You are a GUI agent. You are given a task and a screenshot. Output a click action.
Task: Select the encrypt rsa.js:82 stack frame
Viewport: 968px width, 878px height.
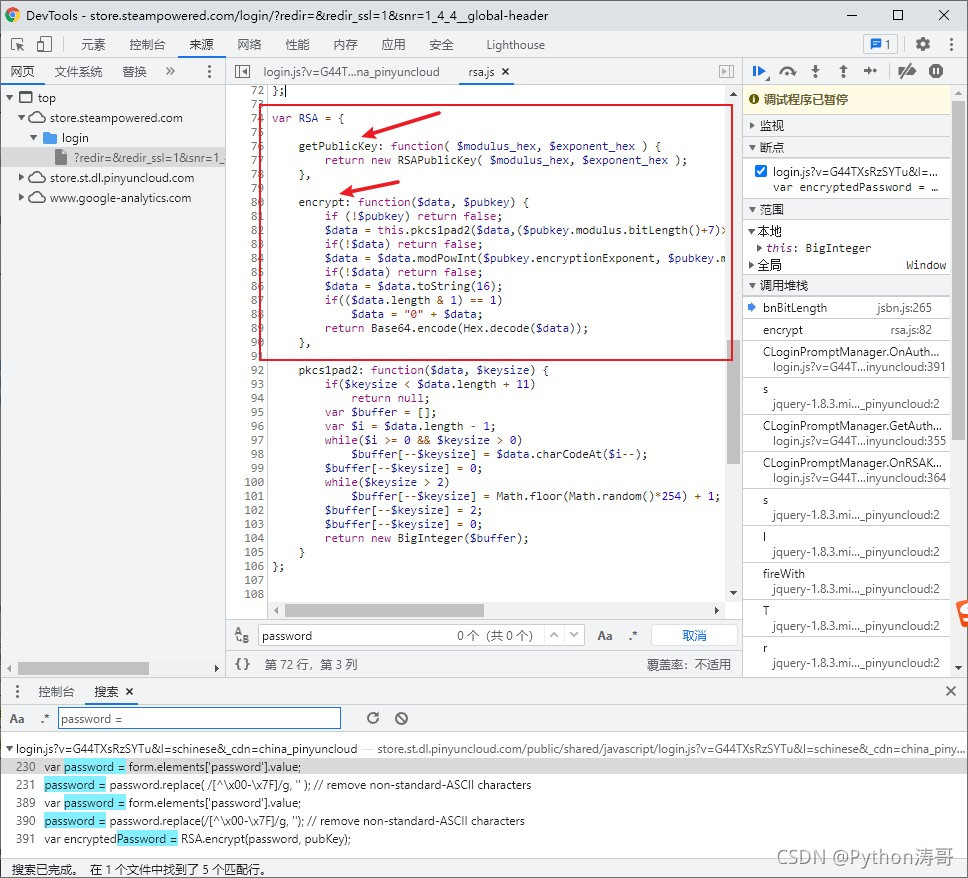coord(846,330)
